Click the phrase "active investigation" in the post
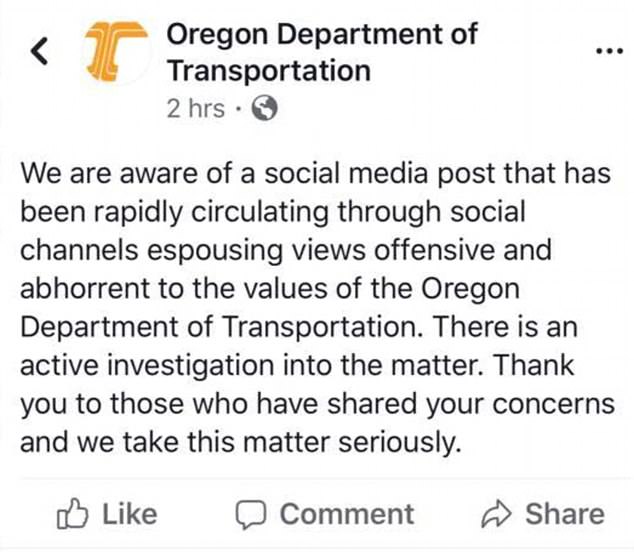634x552 pixels. [x=160, y=367]
